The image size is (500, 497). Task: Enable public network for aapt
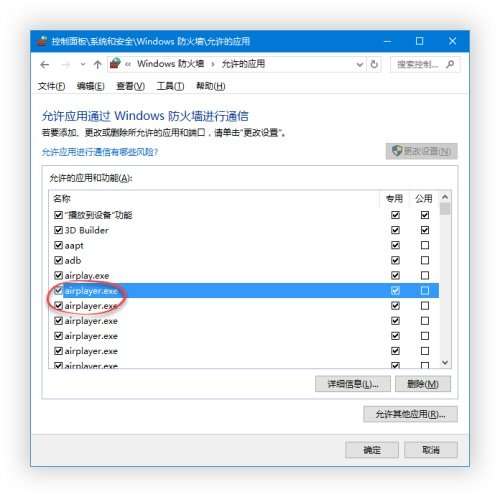(425, 245)
